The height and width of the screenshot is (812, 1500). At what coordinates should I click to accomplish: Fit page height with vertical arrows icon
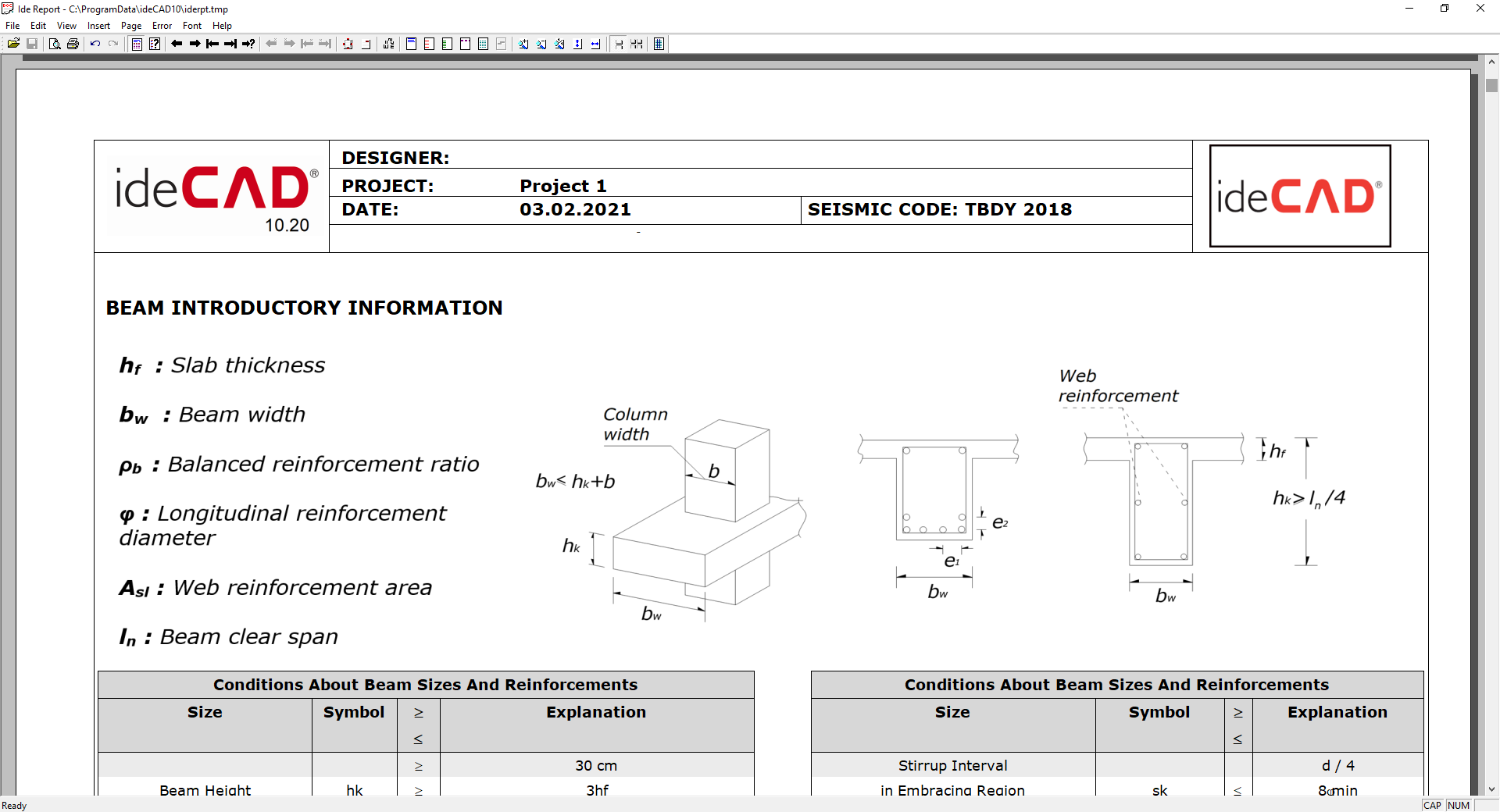click(x=578, y=44)
